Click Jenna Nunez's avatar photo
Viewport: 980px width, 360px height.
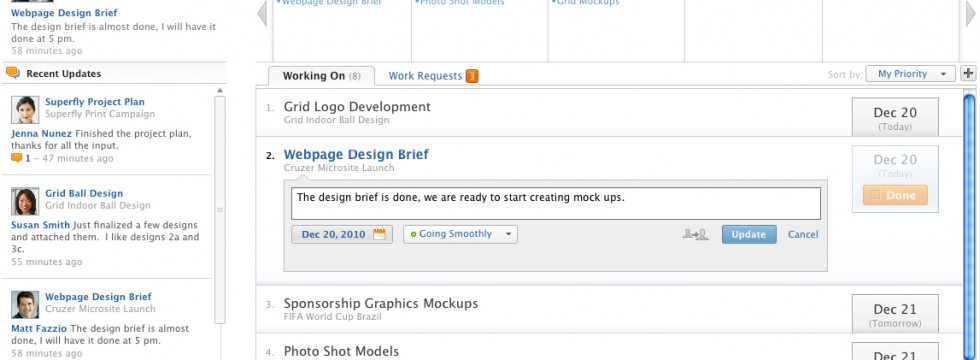[x=25, y=110]
